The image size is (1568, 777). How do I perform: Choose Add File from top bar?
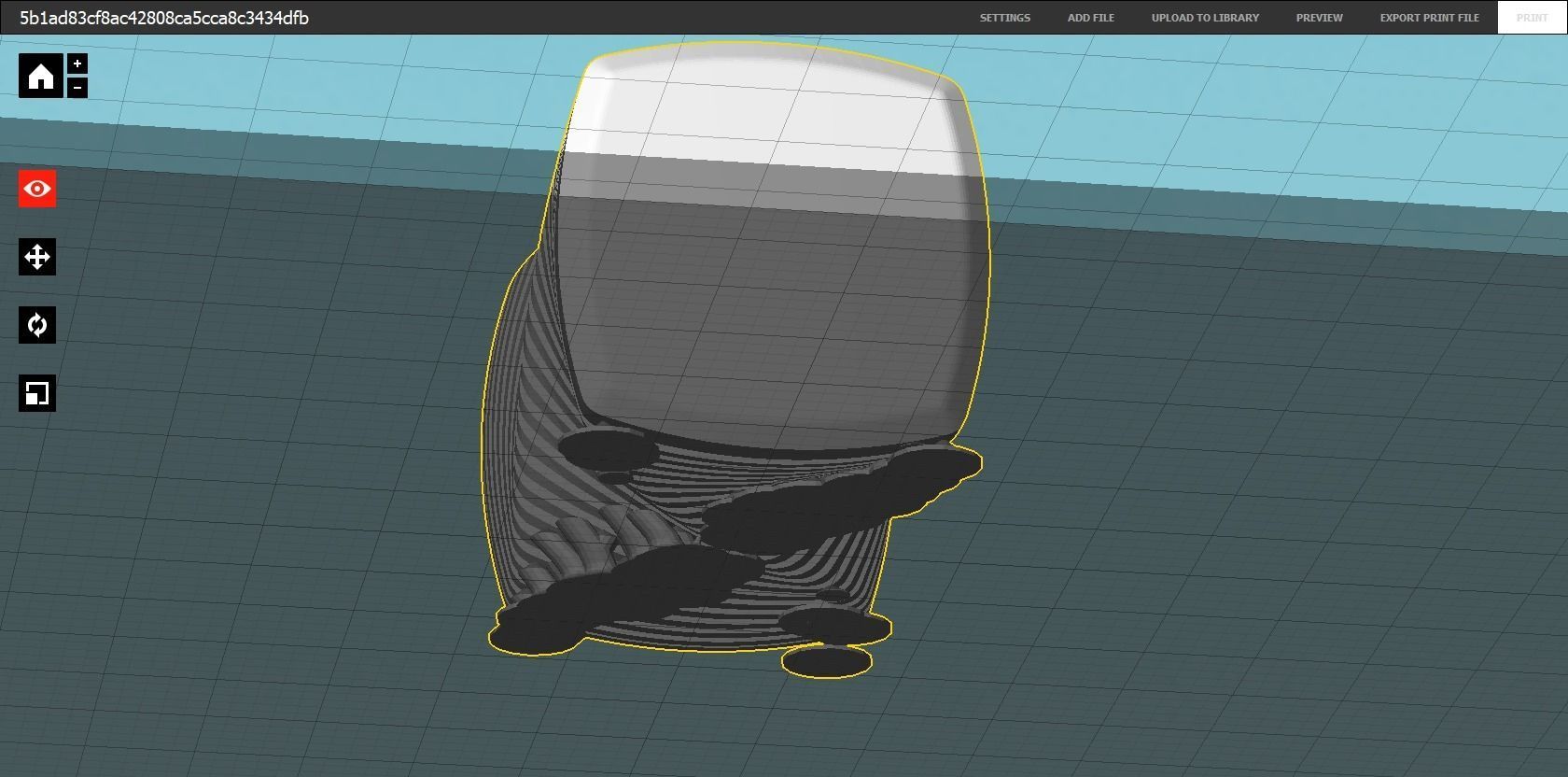(x=1091, y=18)
